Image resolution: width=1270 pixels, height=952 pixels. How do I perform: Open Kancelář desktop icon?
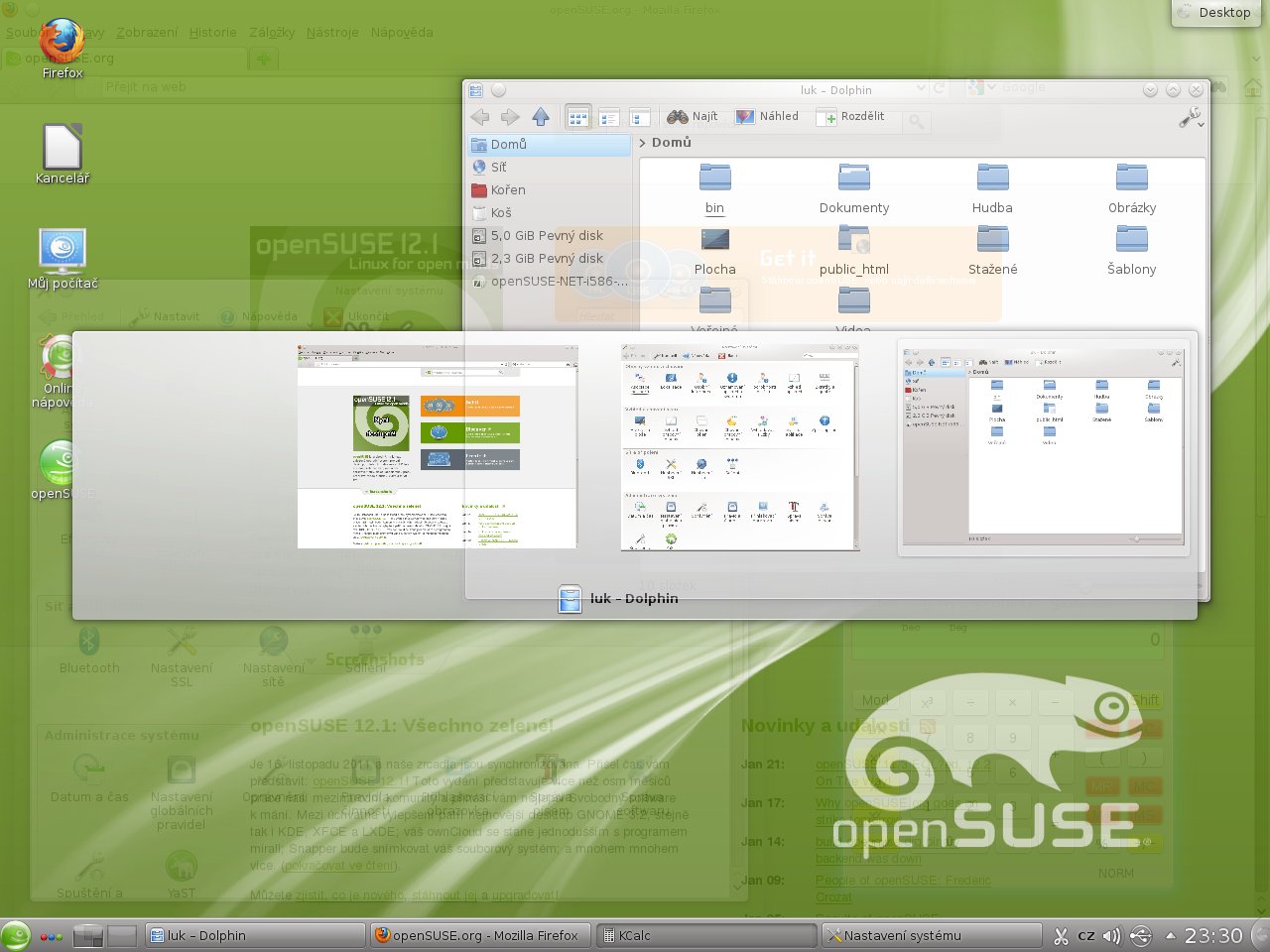pyautogui.click(x=63, y=154)
